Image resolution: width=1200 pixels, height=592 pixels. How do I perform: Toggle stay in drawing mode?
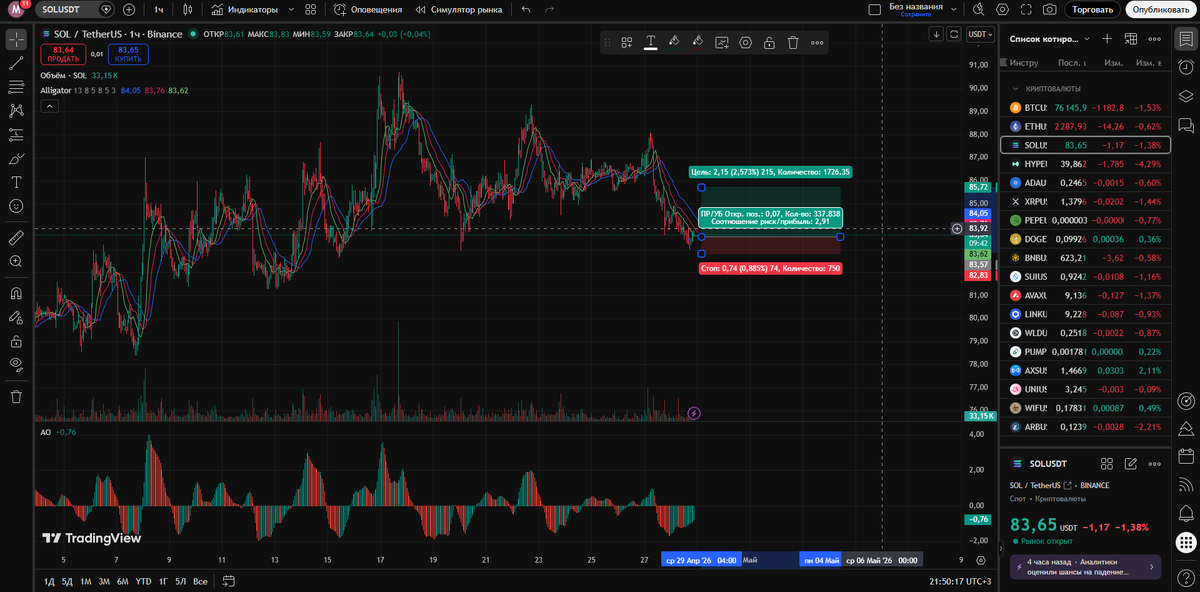(16, 317)
